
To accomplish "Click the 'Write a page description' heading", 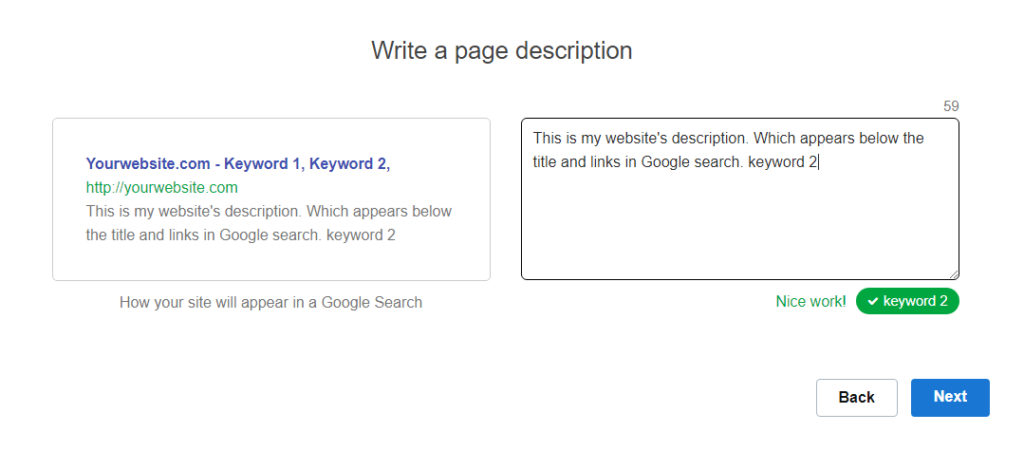I will pyautogui.click(x=501, y=50).
